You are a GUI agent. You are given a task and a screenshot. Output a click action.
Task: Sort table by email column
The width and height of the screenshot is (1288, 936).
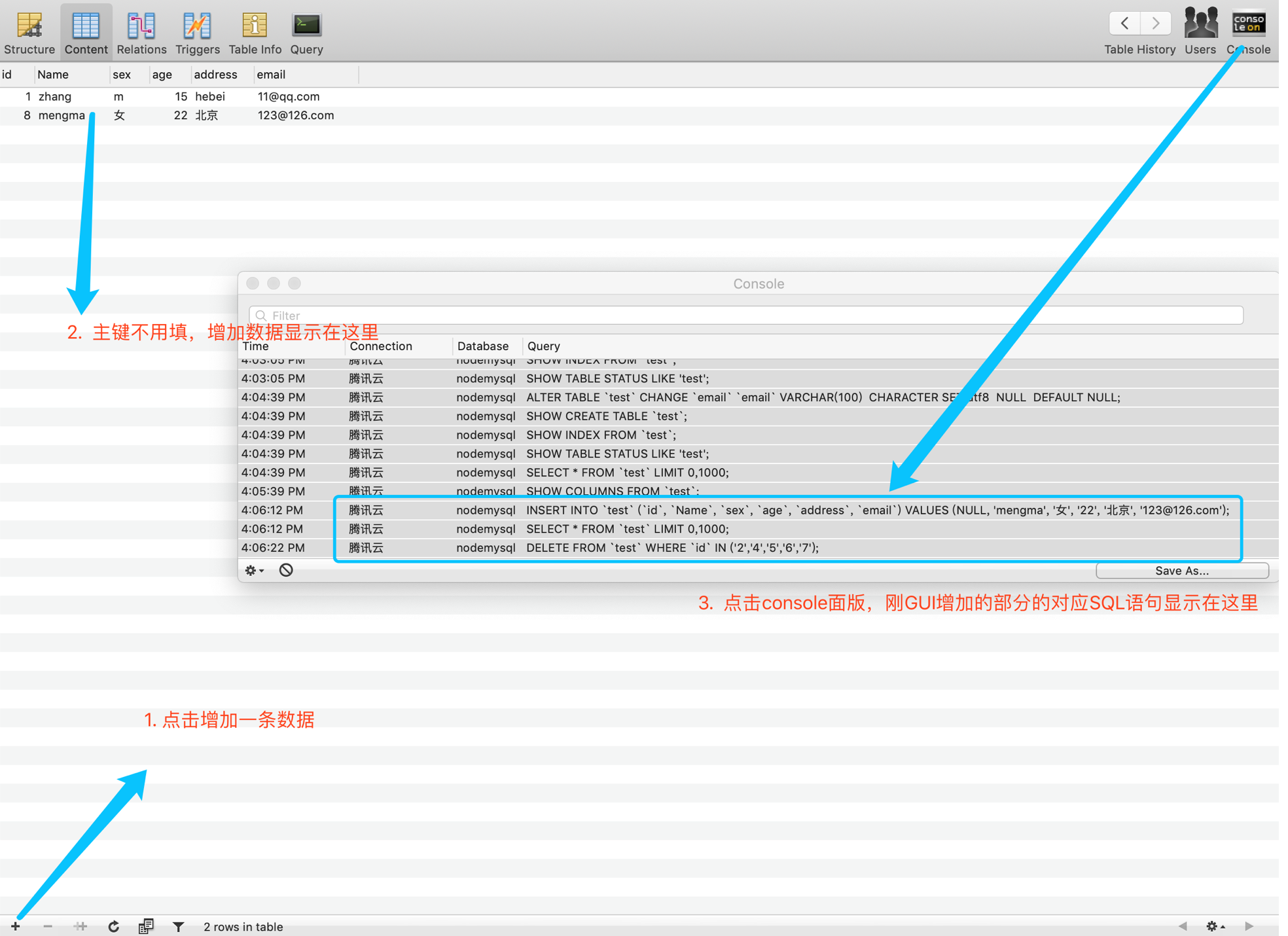point(306,75)
